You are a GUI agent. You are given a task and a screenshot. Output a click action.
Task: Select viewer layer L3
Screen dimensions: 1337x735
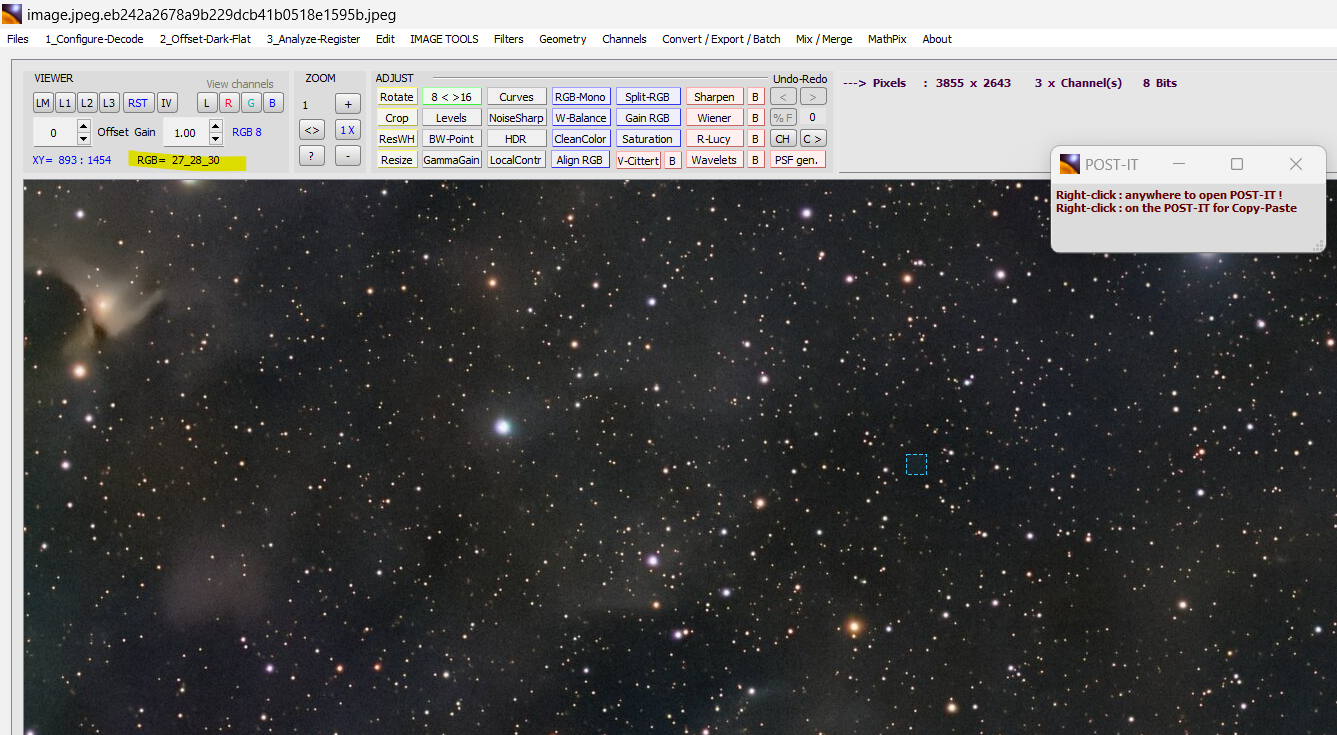point(109,103)
